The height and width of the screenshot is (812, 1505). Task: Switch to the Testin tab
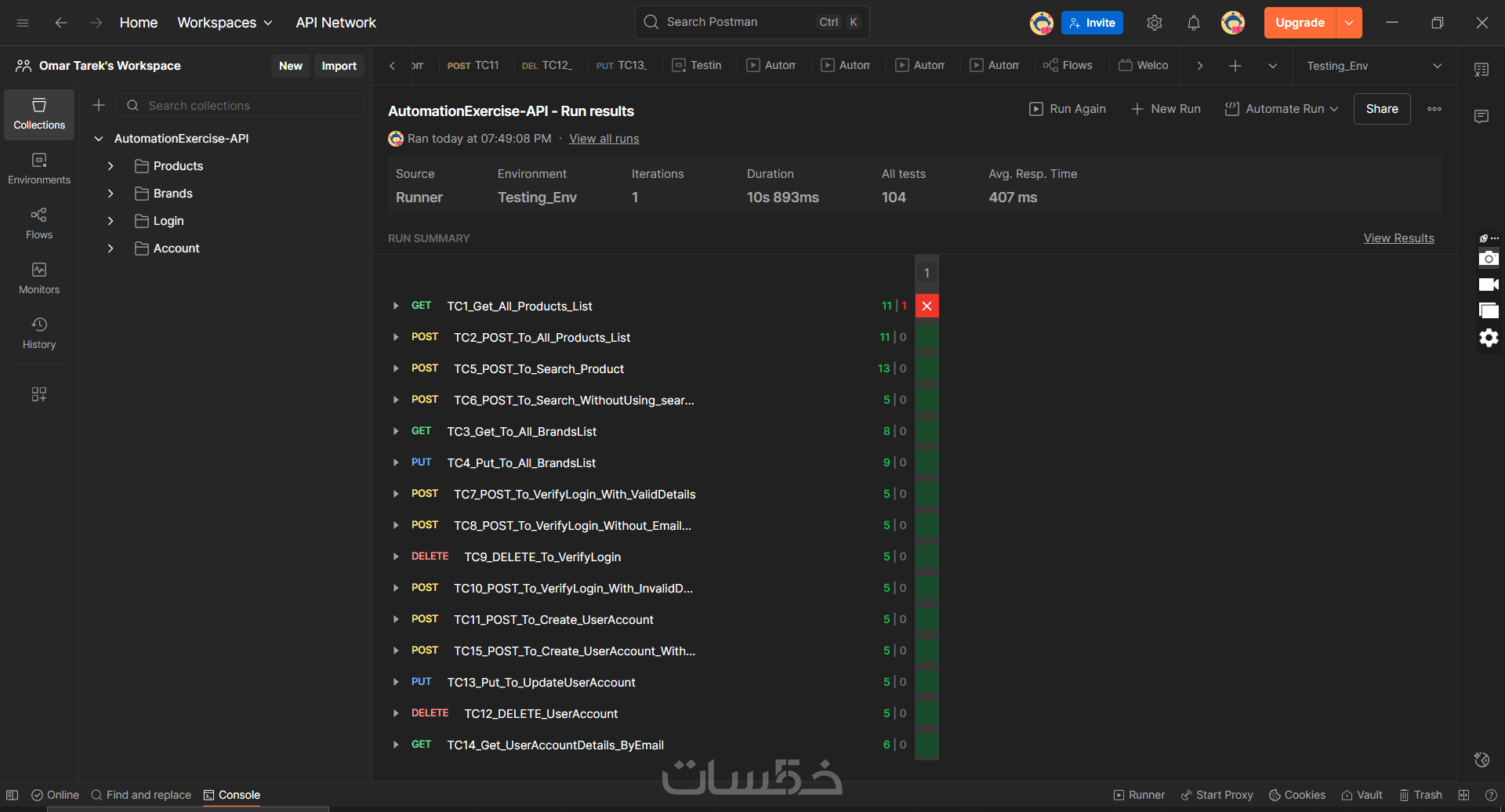coord(697,66)
